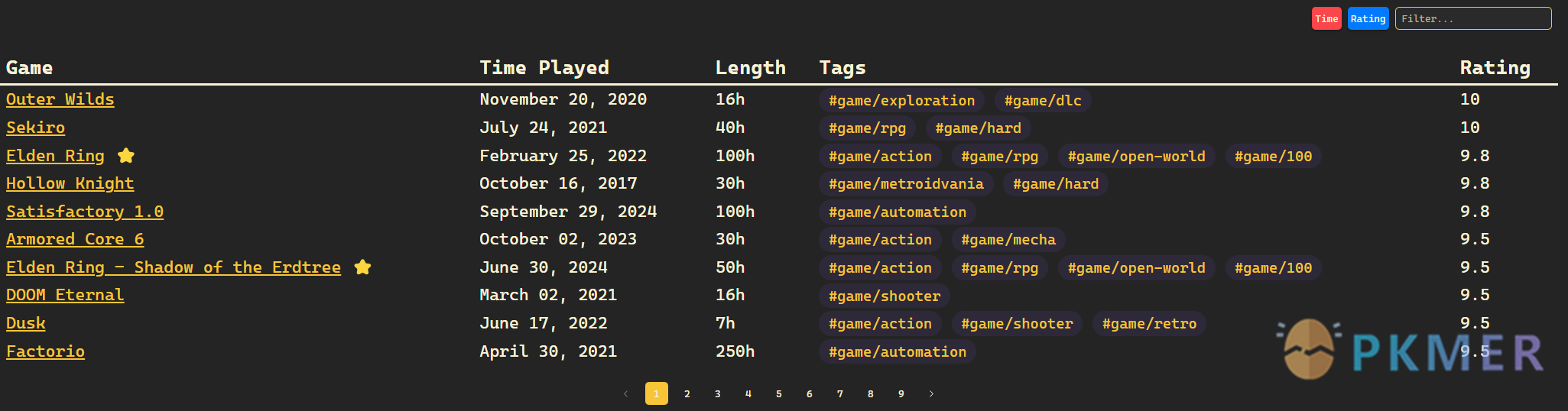Select the #game/exploration tag

pos(901,101)
